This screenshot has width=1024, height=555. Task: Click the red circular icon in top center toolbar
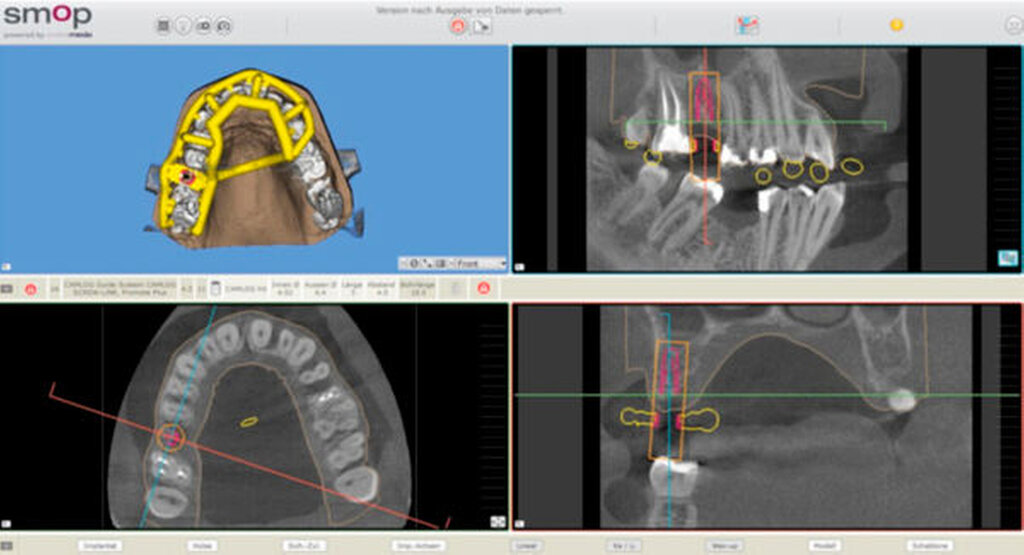[x=458, y=27]
